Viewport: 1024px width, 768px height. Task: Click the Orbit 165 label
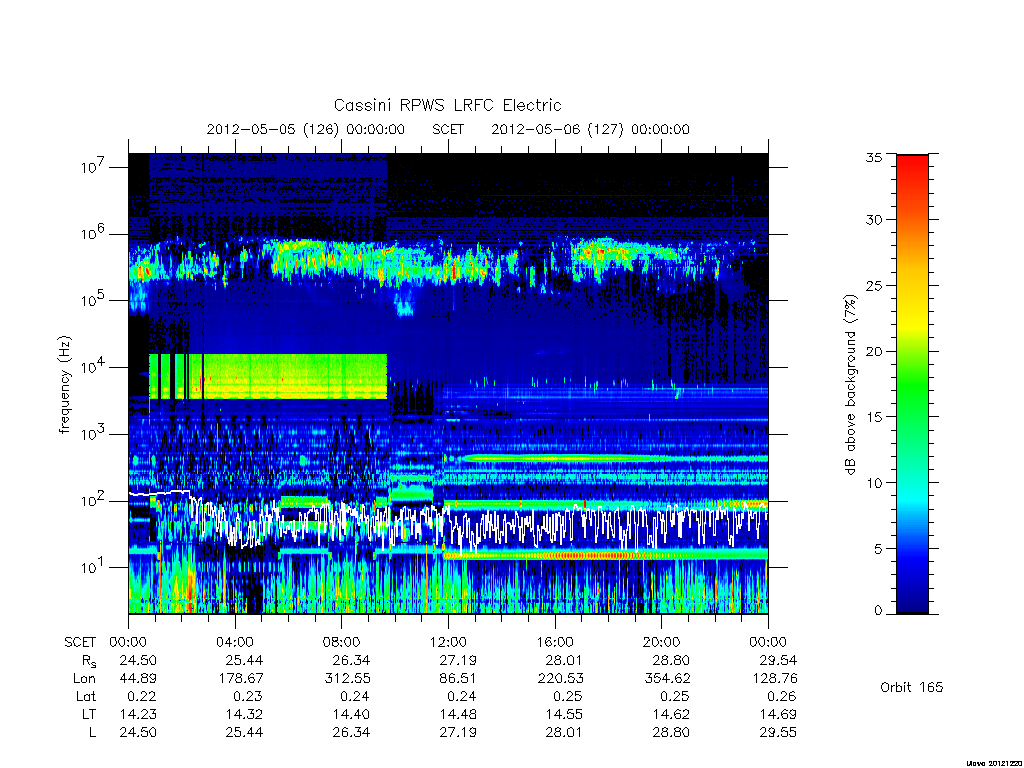pos(912,687)
